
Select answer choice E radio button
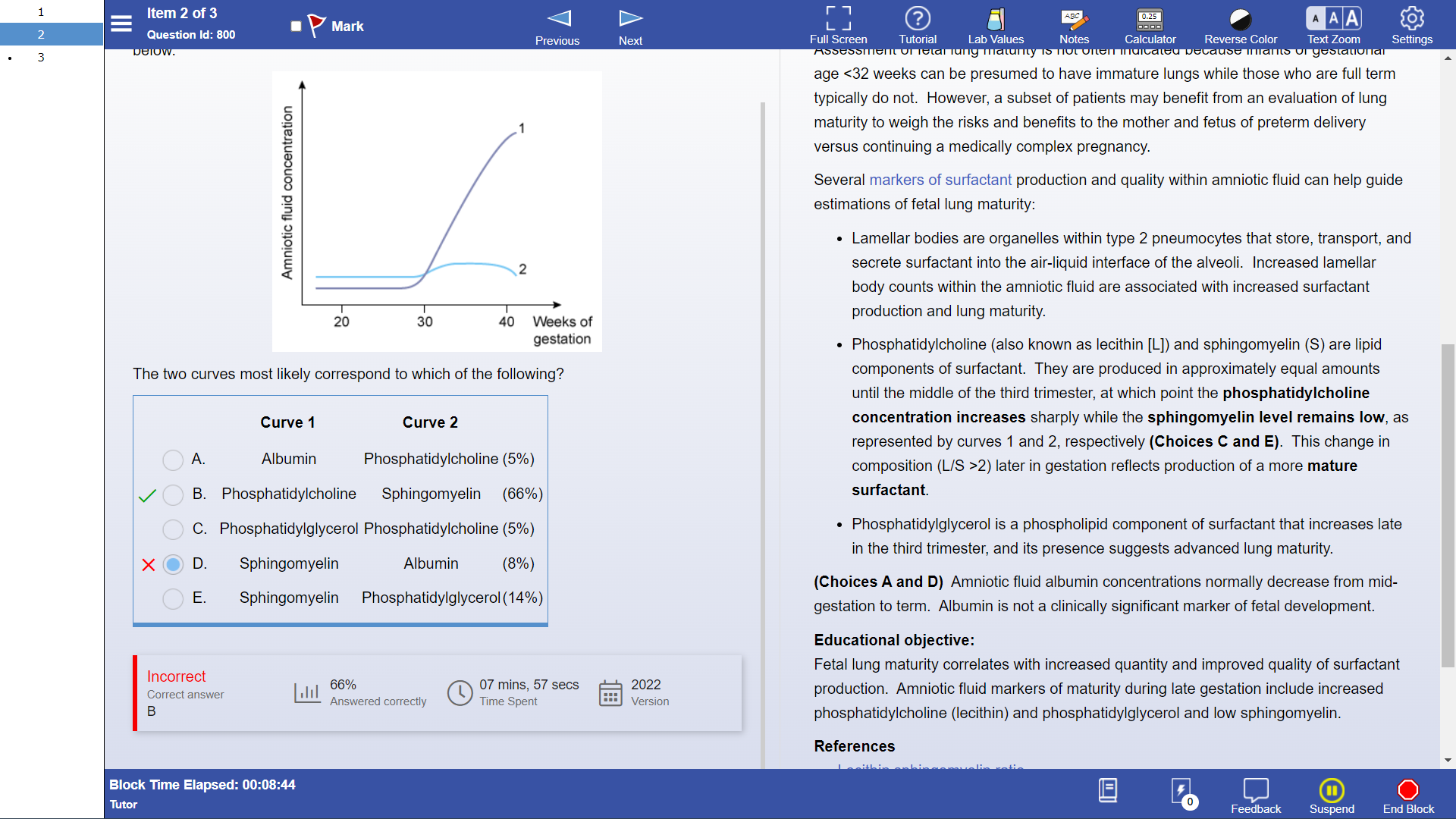pyautogui.click(x=173, y=598)
